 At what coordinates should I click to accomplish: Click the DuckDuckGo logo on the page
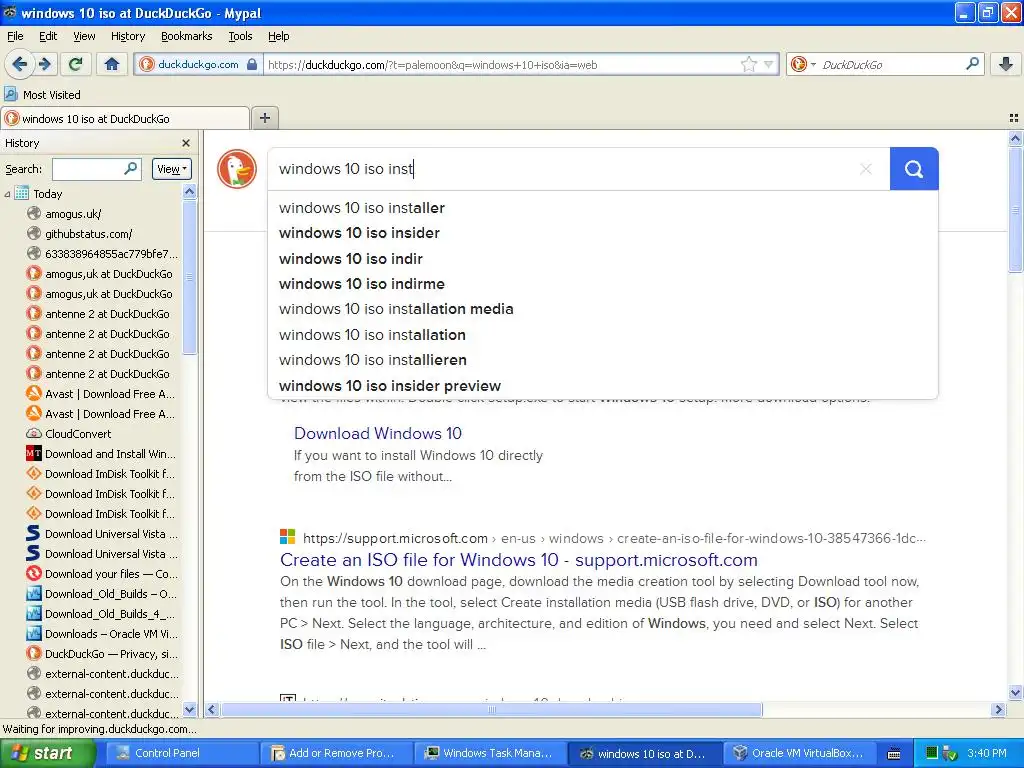237,169
